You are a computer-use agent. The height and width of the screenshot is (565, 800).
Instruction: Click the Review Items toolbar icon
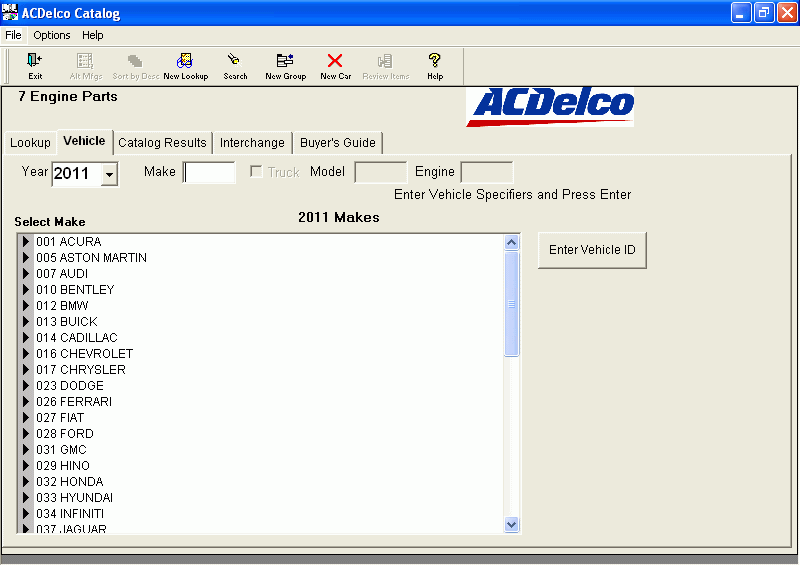tap(385, 62)
